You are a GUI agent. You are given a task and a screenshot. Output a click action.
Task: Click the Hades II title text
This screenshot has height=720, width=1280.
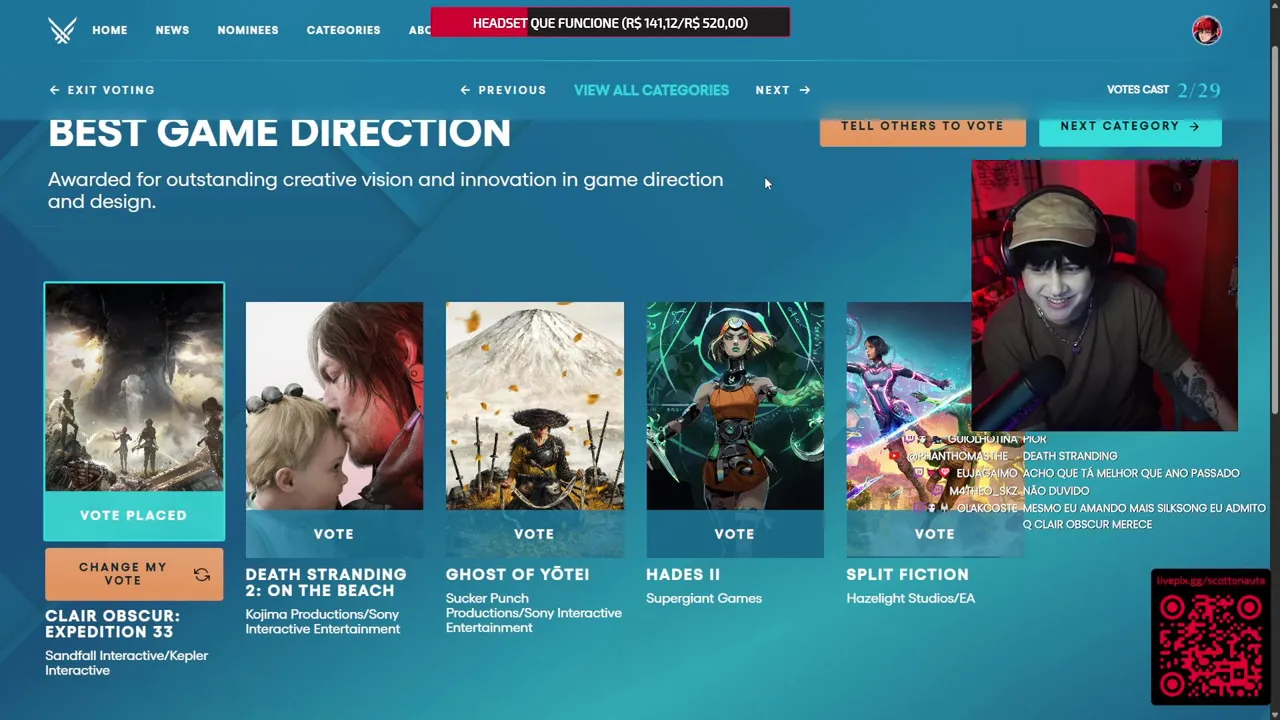coord(683,574)
